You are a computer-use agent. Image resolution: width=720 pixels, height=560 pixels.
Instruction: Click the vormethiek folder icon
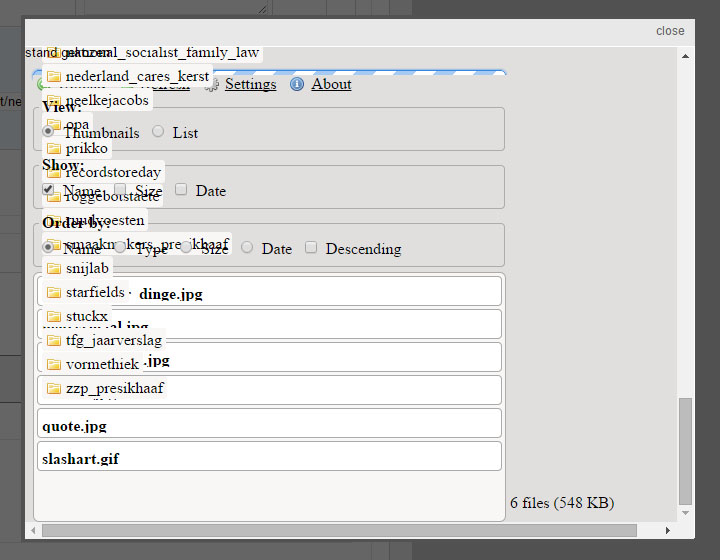(x=54, y=364)
